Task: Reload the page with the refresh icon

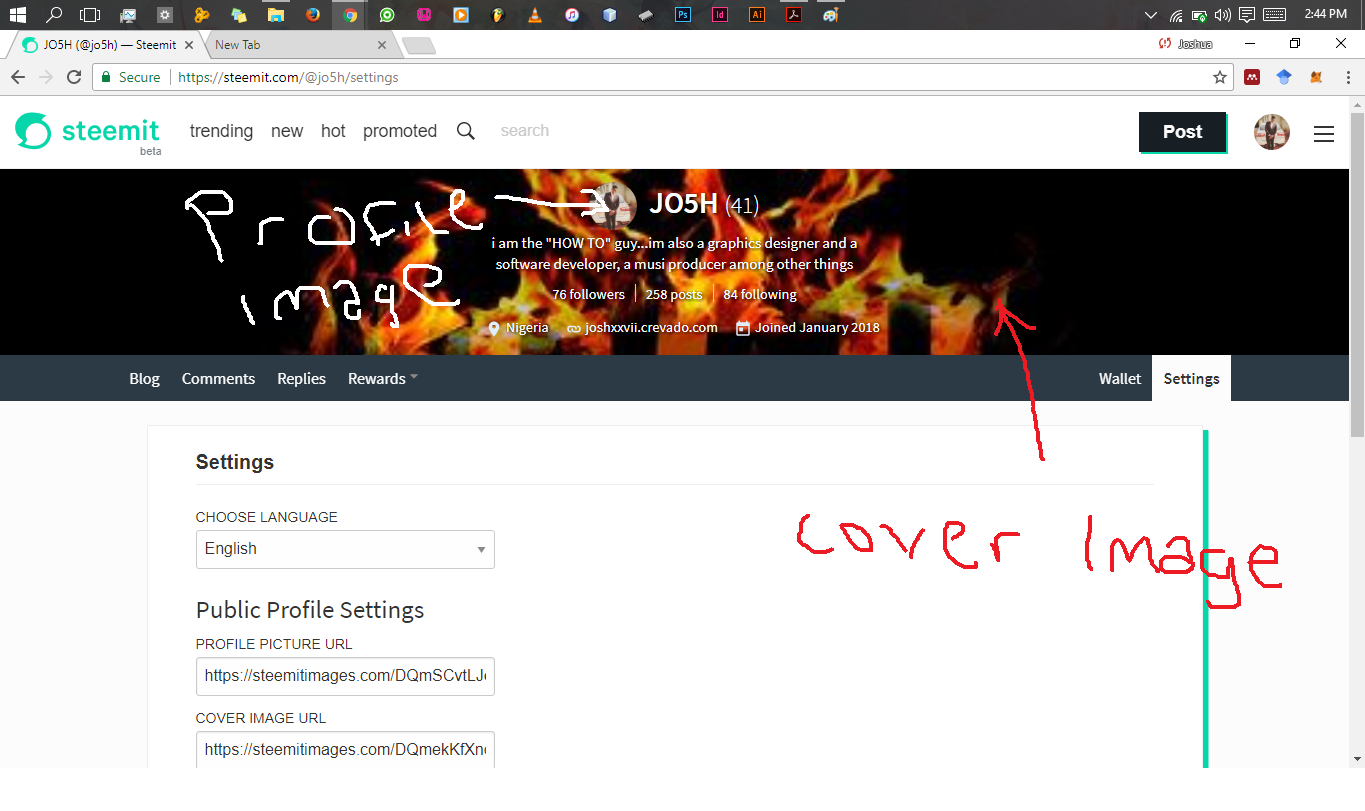Action: point(74,77)
